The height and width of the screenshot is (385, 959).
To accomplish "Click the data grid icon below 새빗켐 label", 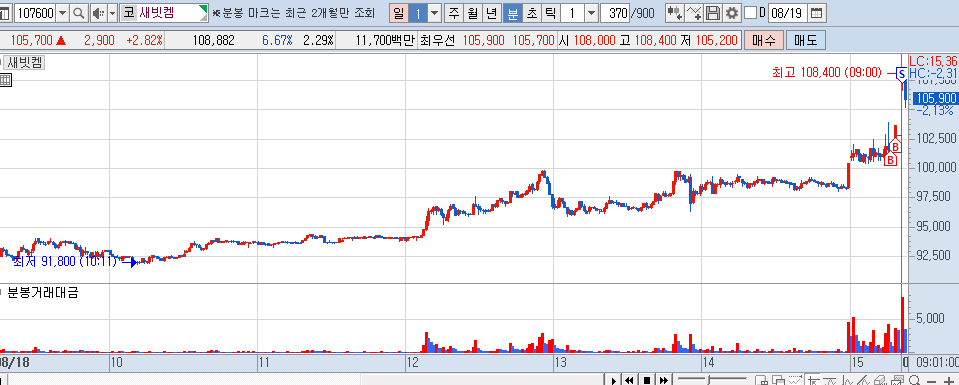I will click(5, 79).
